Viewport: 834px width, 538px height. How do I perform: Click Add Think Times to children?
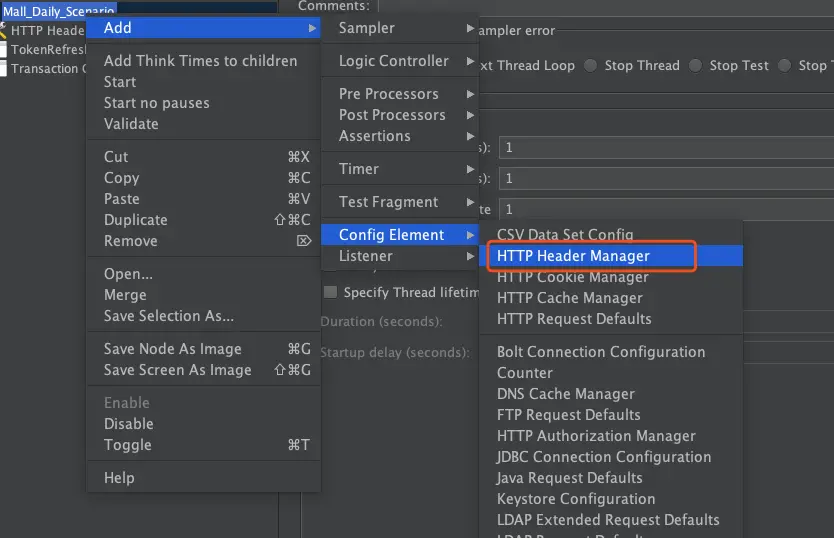[200, 61]
